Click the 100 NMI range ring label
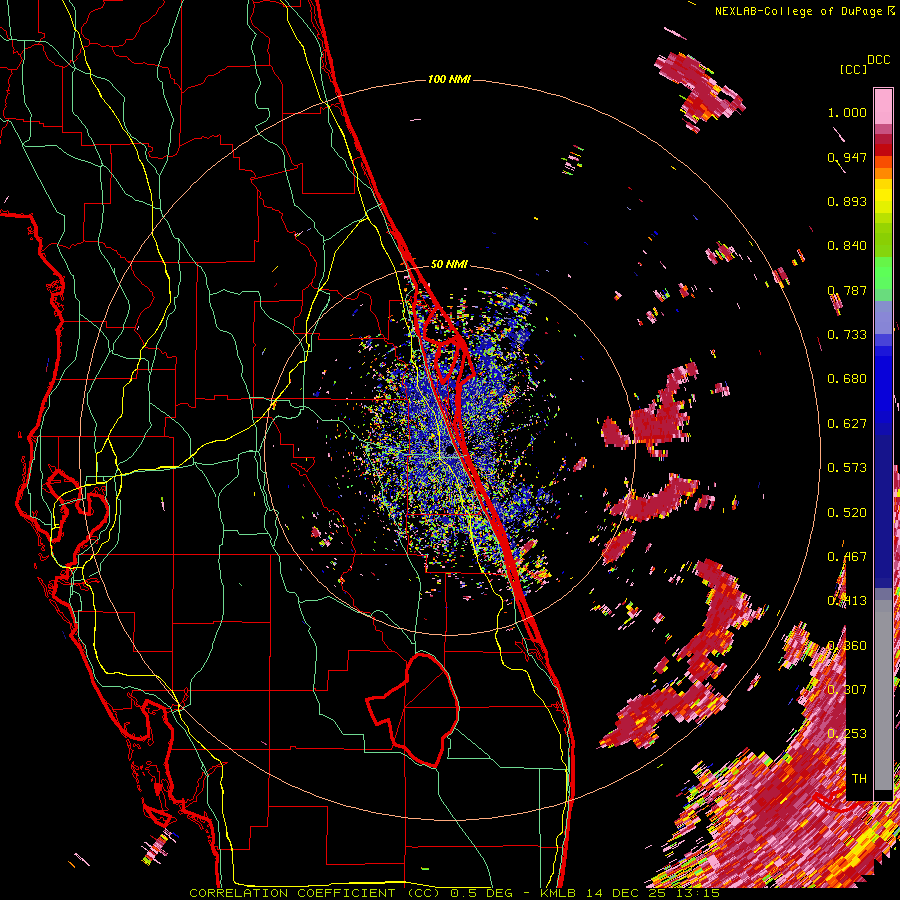900x900 pixels. pyautogui.click(x=449, y=79)
